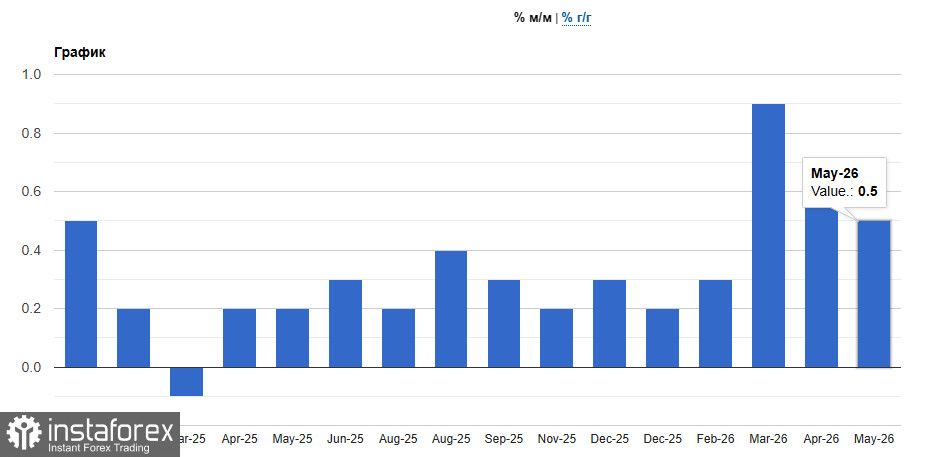Click the May-26 x-axis label
This screenshot has width=927, height=457.
tap(874, 439)
